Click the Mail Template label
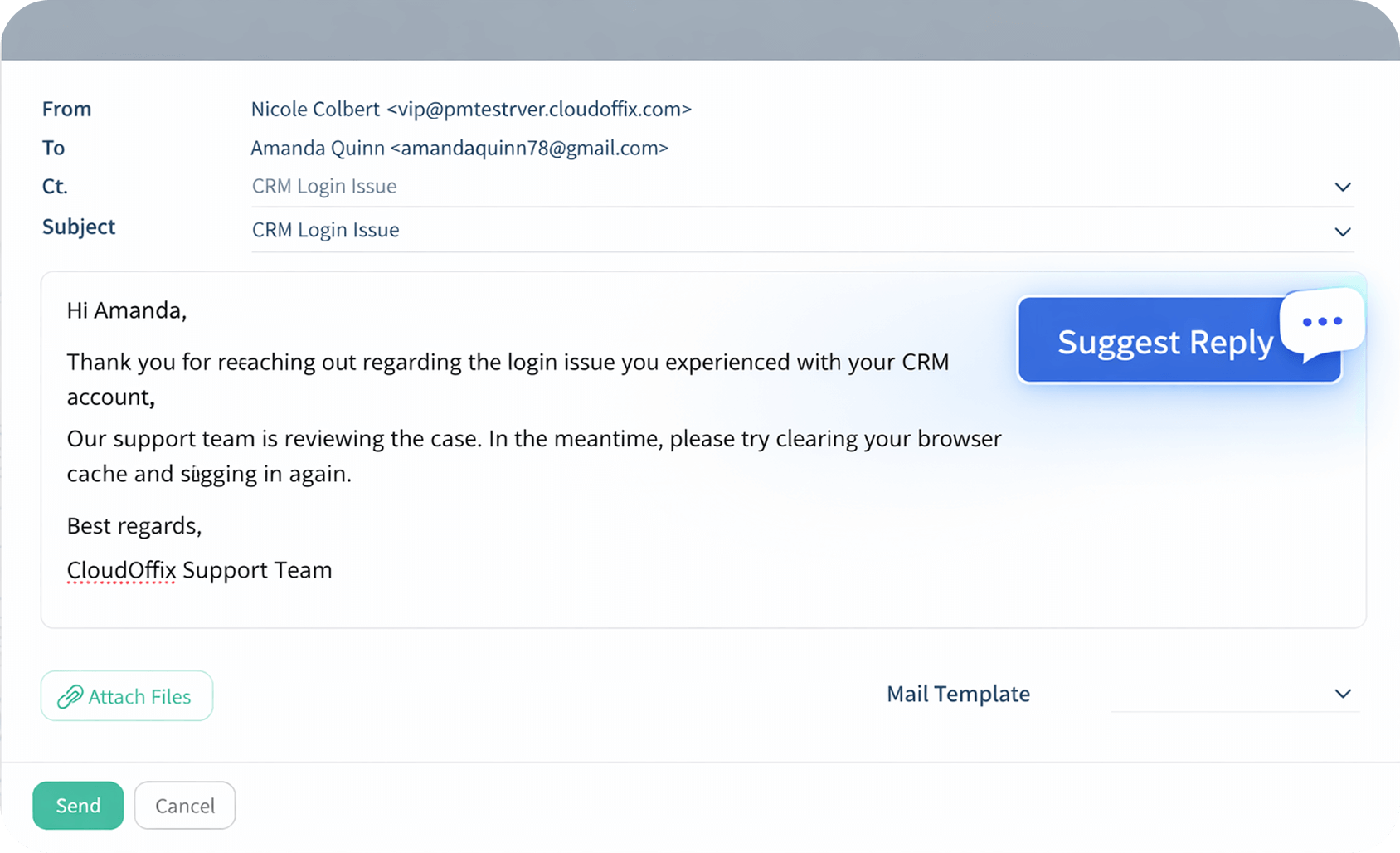Viewport: 1400px width, 853px height. (958, 694)
